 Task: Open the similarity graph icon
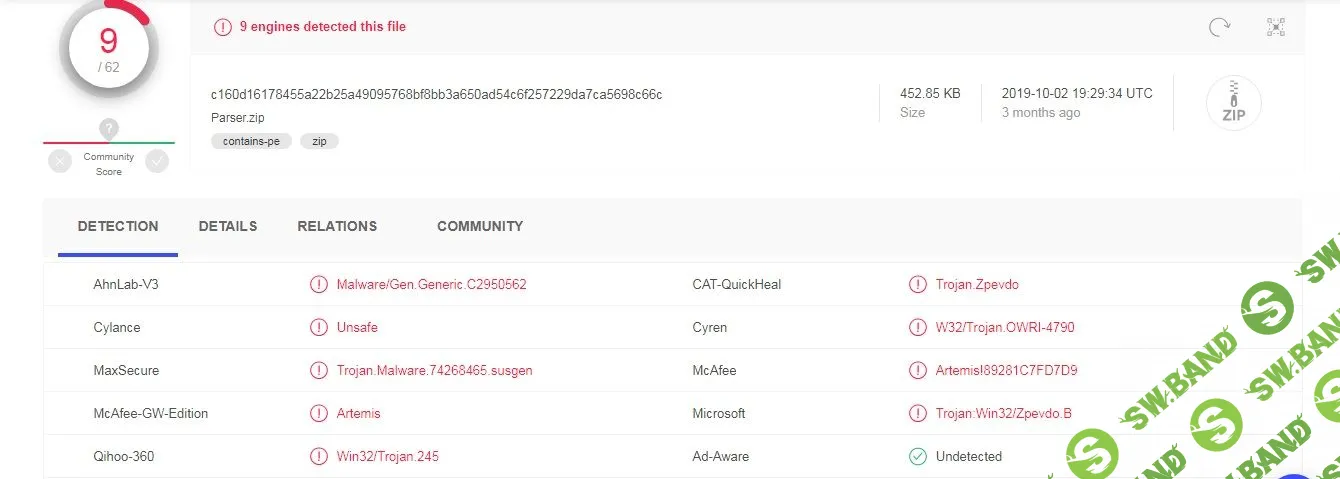coord(1275,27)
